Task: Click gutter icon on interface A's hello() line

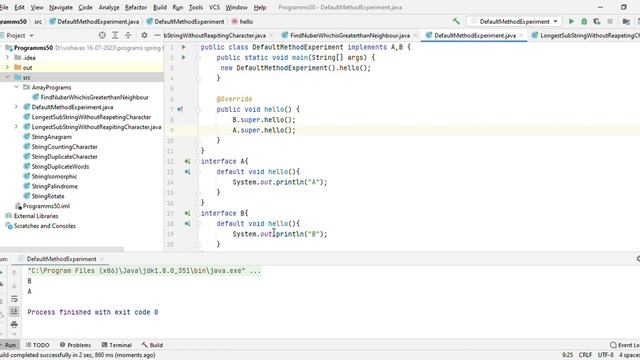Action: click(187, 172)
